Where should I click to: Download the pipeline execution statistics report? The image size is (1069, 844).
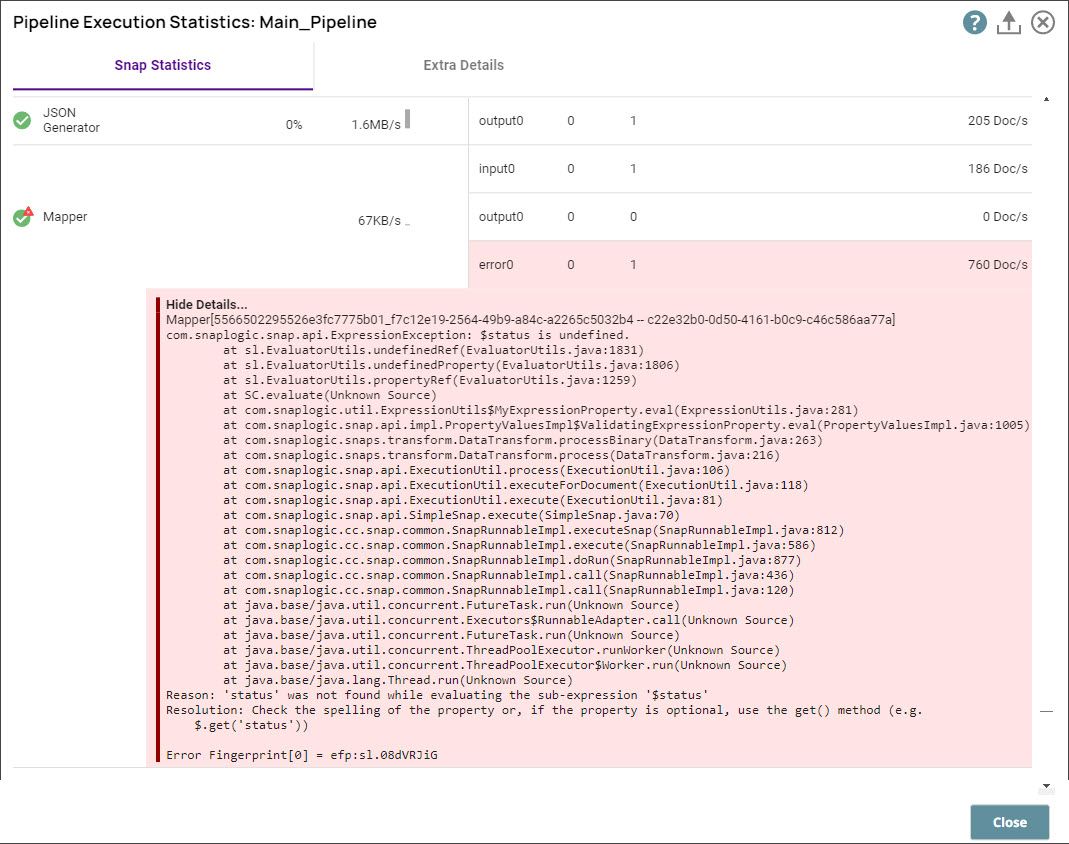(x=1010, y=22)
